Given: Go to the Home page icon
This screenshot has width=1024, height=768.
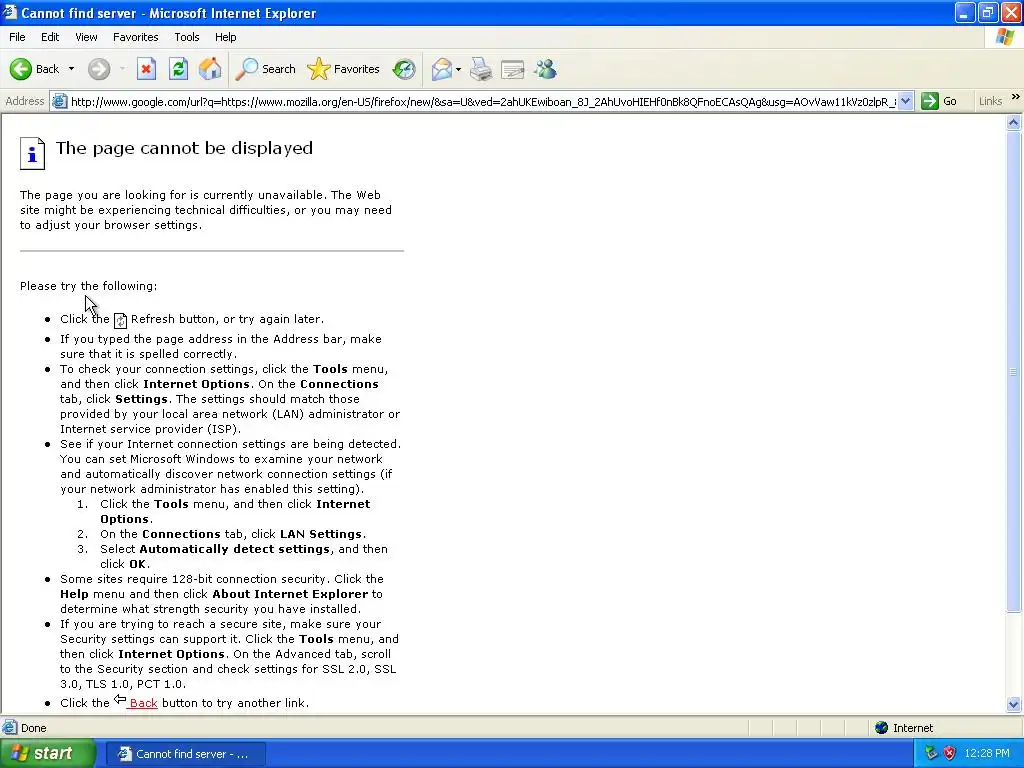Looking at the screenshot, I should pos(210,69).
